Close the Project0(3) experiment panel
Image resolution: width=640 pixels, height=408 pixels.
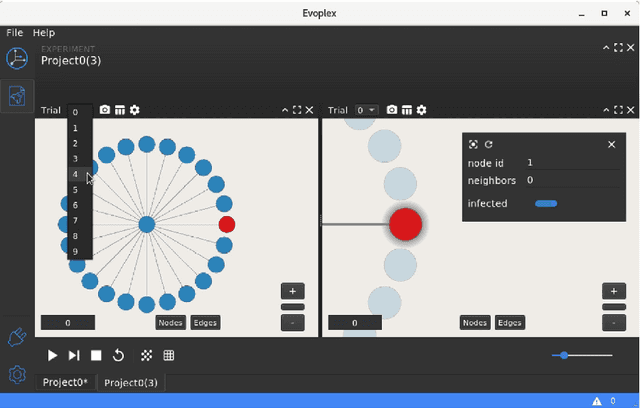pos(631,48)
